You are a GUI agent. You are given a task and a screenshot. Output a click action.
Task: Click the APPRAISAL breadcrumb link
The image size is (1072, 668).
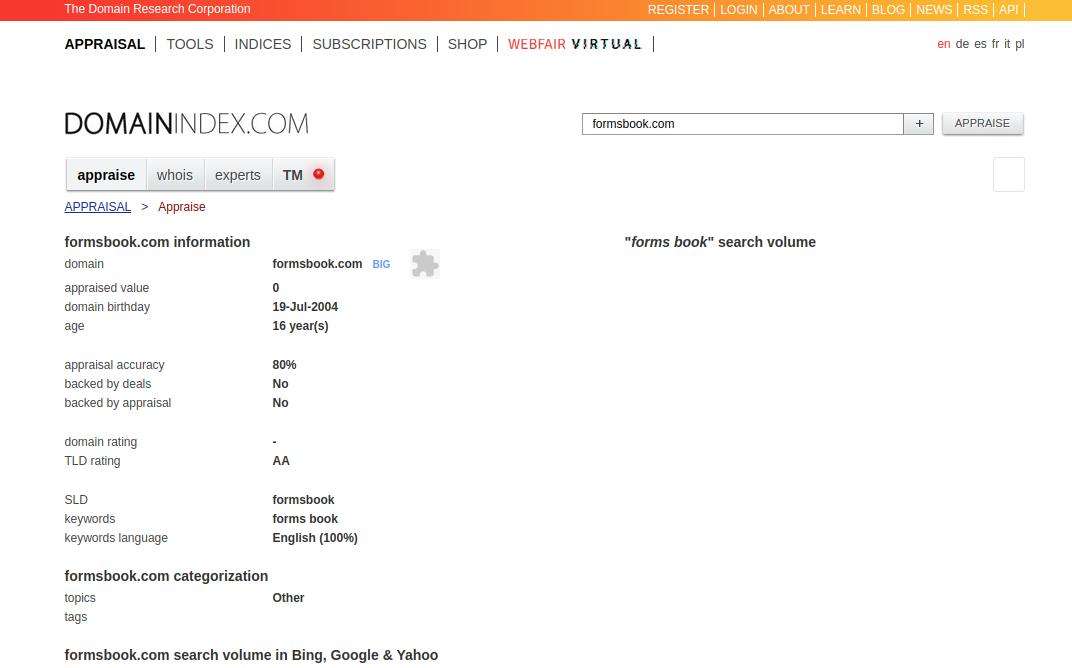pos(98,206)
